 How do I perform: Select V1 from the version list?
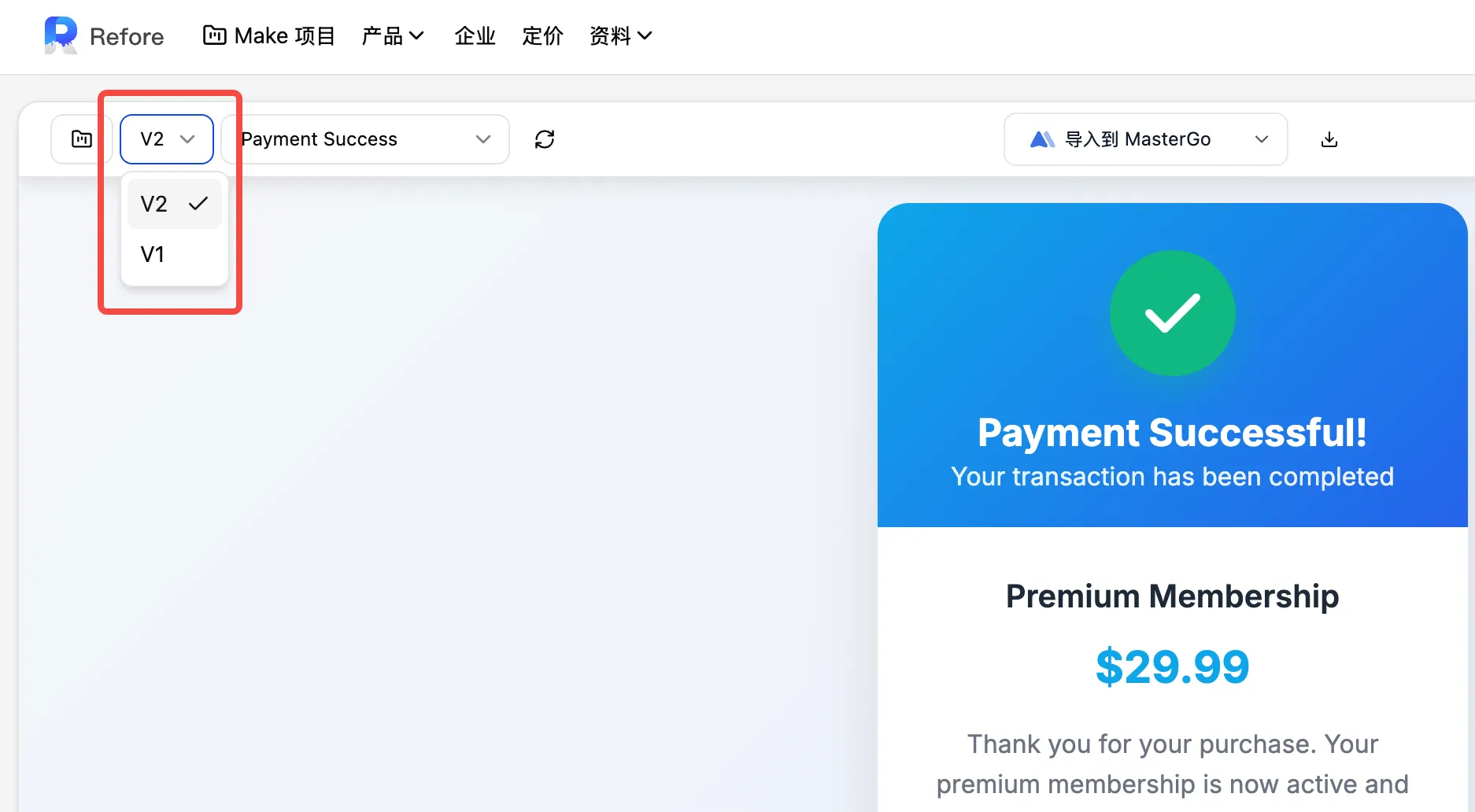(175, 254)
